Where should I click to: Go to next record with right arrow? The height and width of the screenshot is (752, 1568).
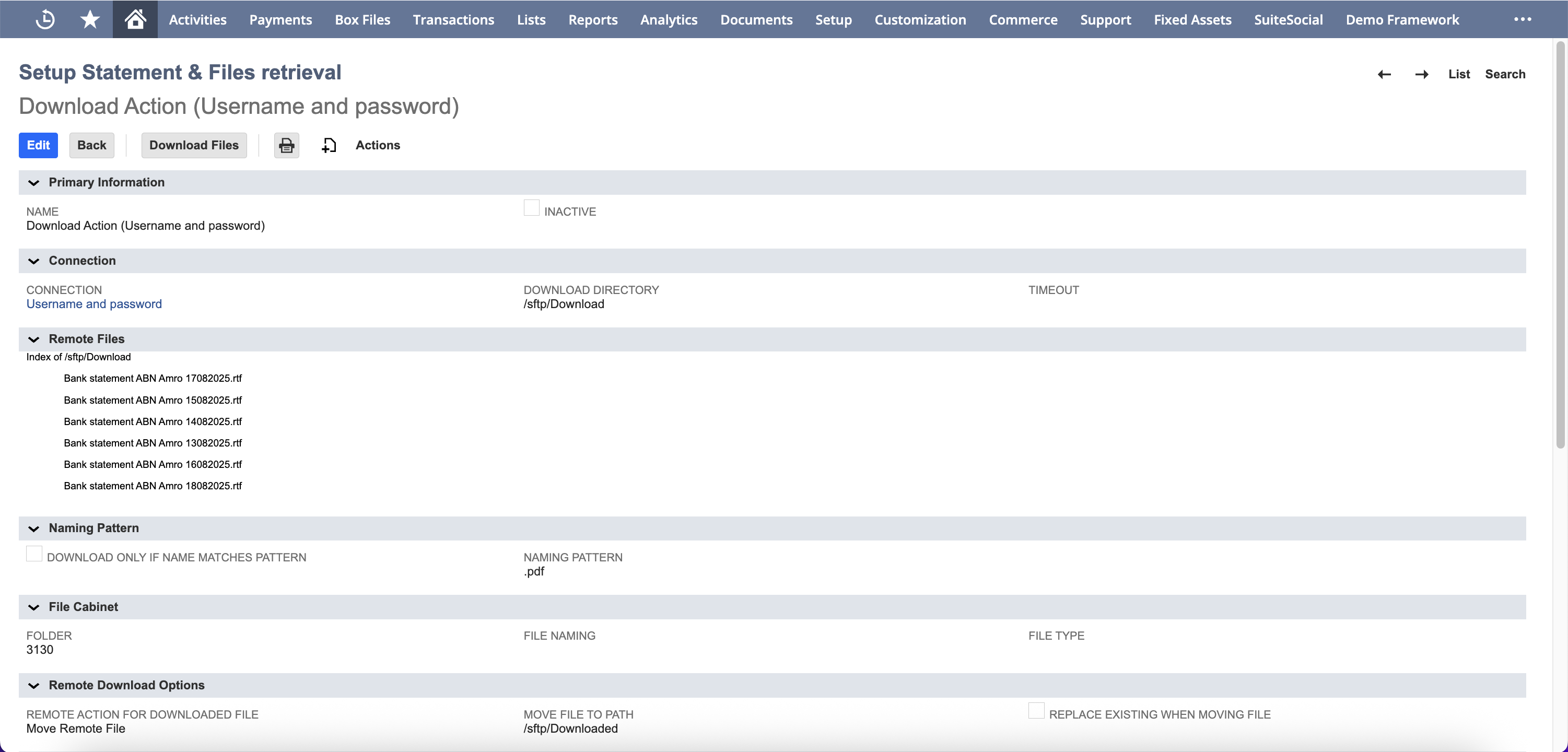tap(1421, 74)
